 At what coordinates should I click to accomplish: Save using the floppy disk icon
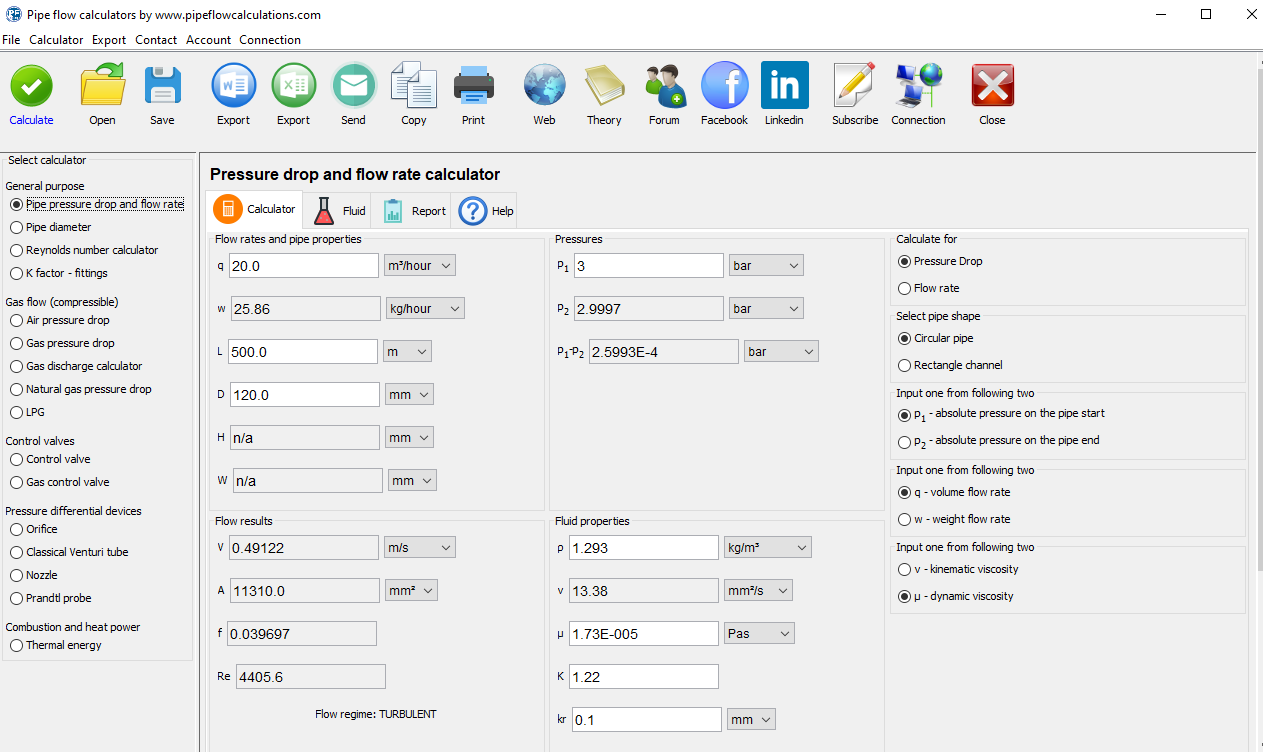pos(162,87)
